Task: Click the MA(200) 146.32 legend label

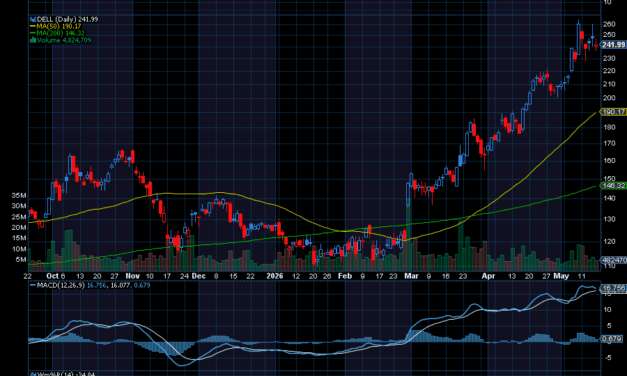Action: pyautogui.click(x=60, y=33)
